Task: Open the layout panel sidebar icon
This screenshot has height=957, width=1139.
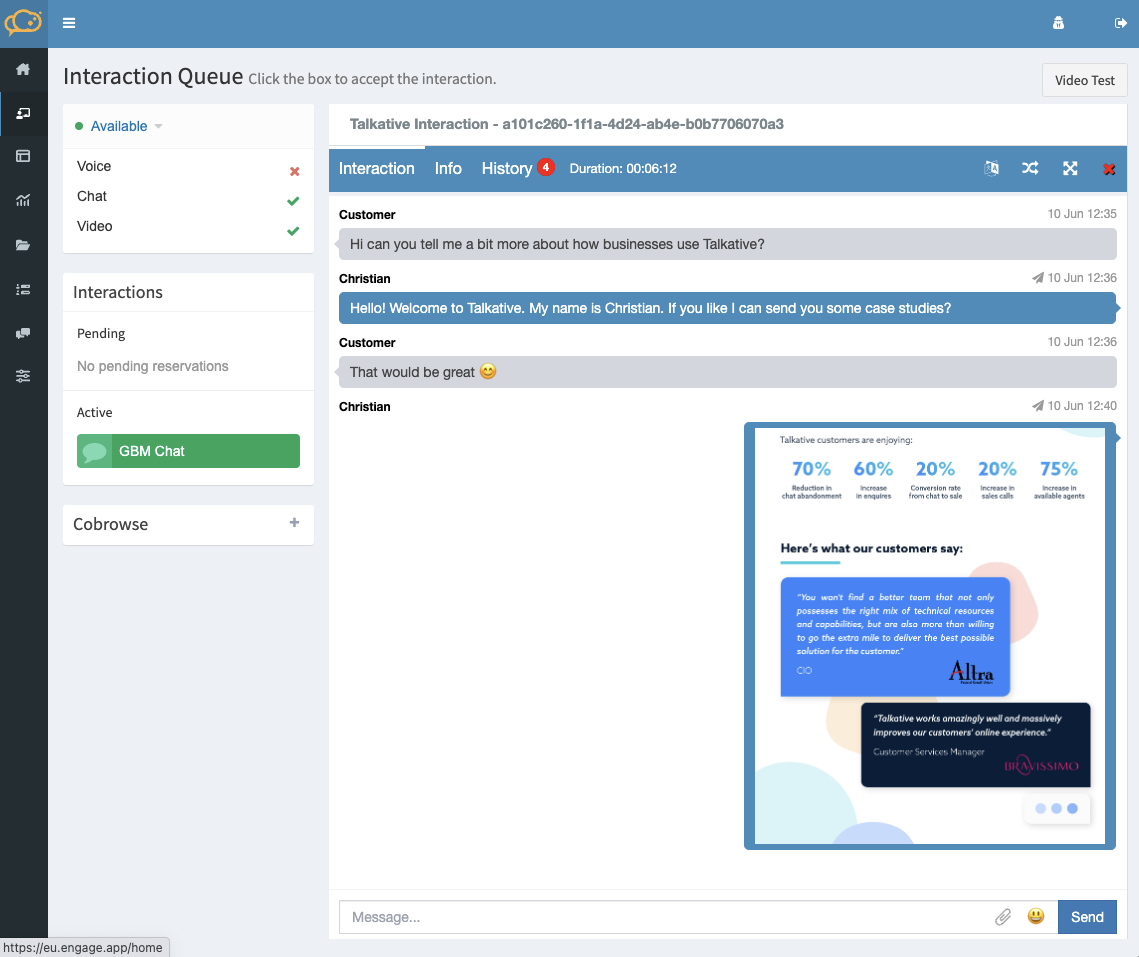Action: (23, 156)
